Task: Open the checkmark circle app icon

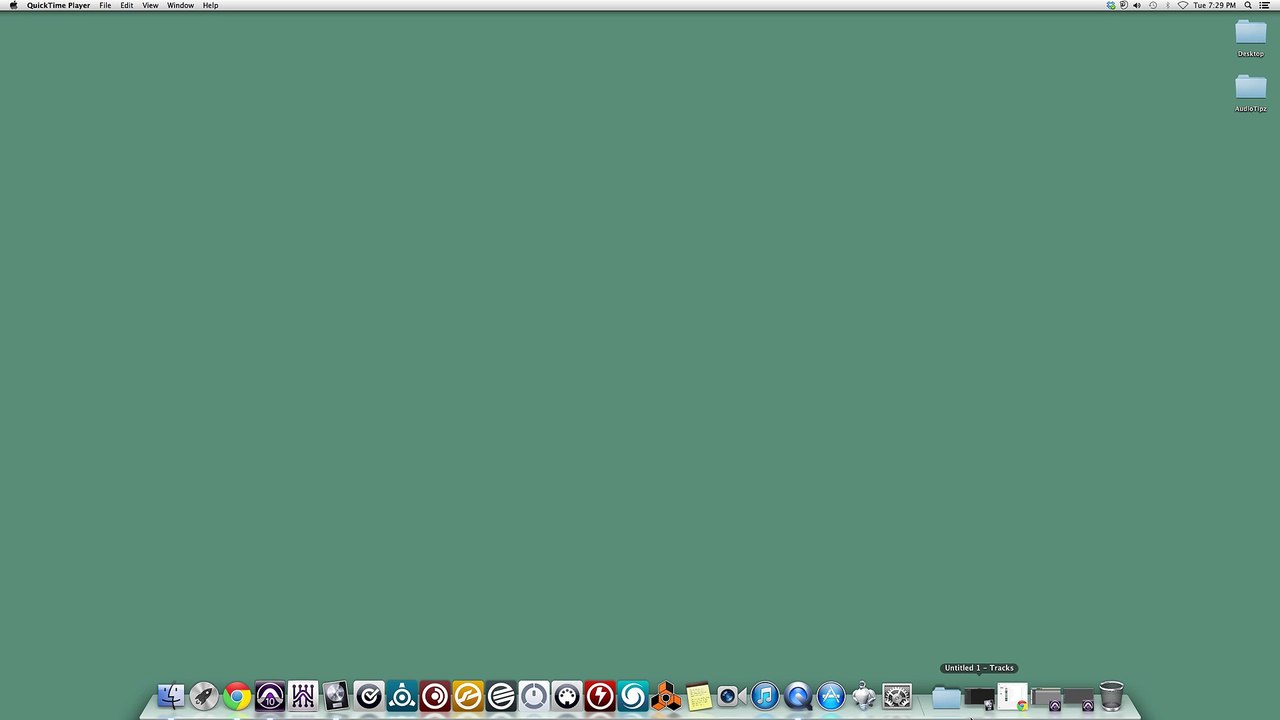Action: point(369,695)
